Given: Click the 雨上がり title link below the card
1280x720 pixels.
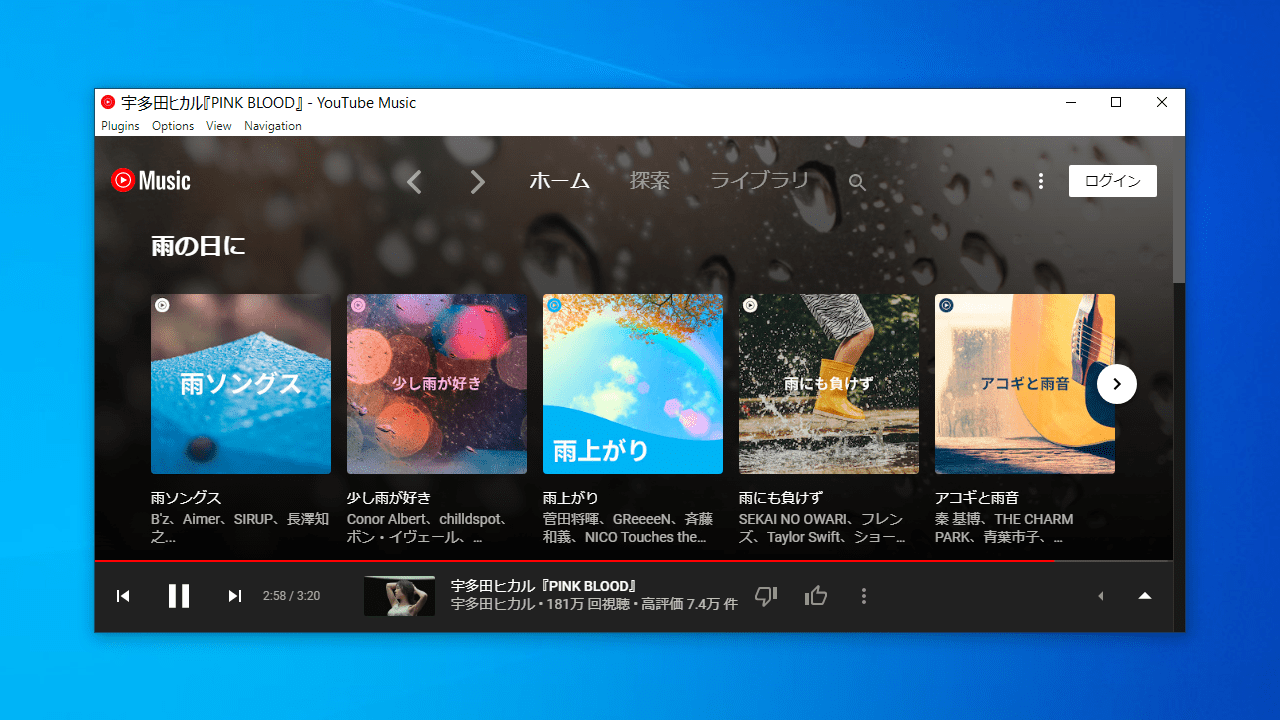Looking at the screenshot, I should [571, 498].
